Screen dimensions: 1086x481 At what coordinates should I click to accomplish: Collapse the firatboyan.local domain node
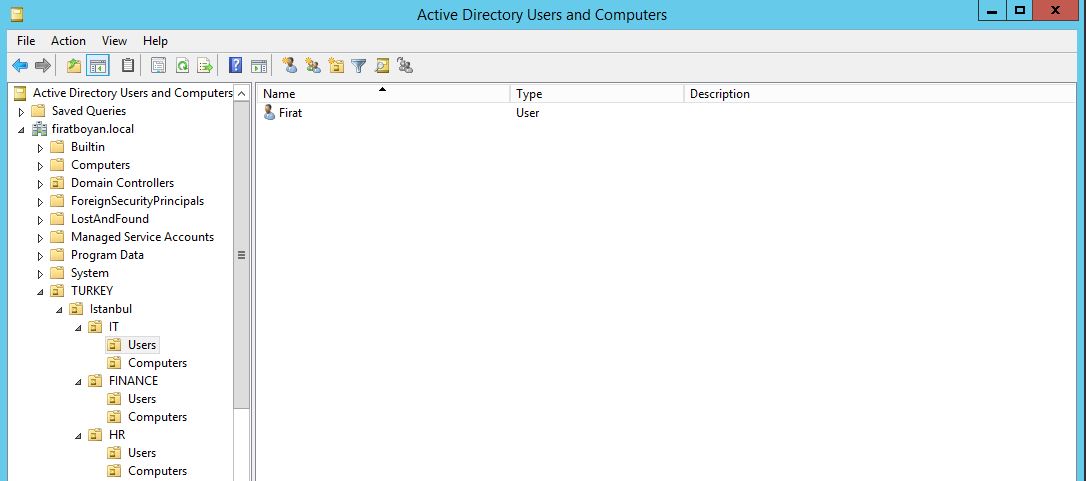click(x=21, y=130)
